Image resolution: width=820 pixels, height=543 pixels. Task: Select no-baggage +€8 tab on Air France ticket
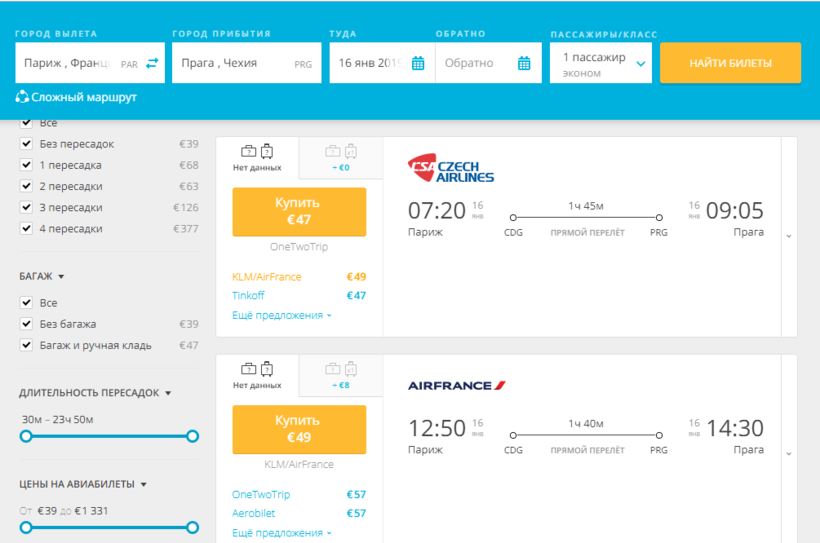pos(340,375)
